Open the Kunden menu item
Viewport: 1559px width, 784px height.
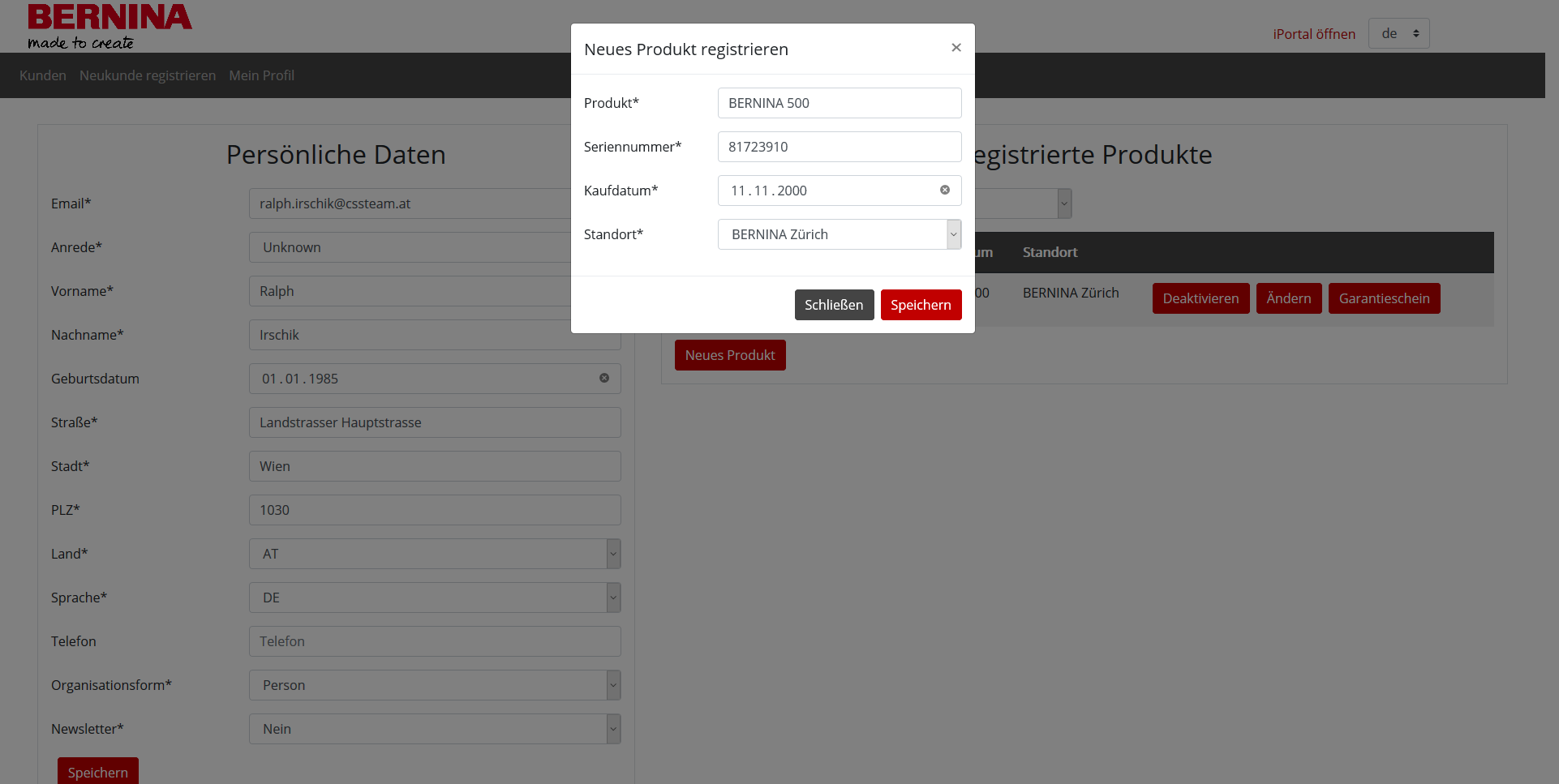43,75
